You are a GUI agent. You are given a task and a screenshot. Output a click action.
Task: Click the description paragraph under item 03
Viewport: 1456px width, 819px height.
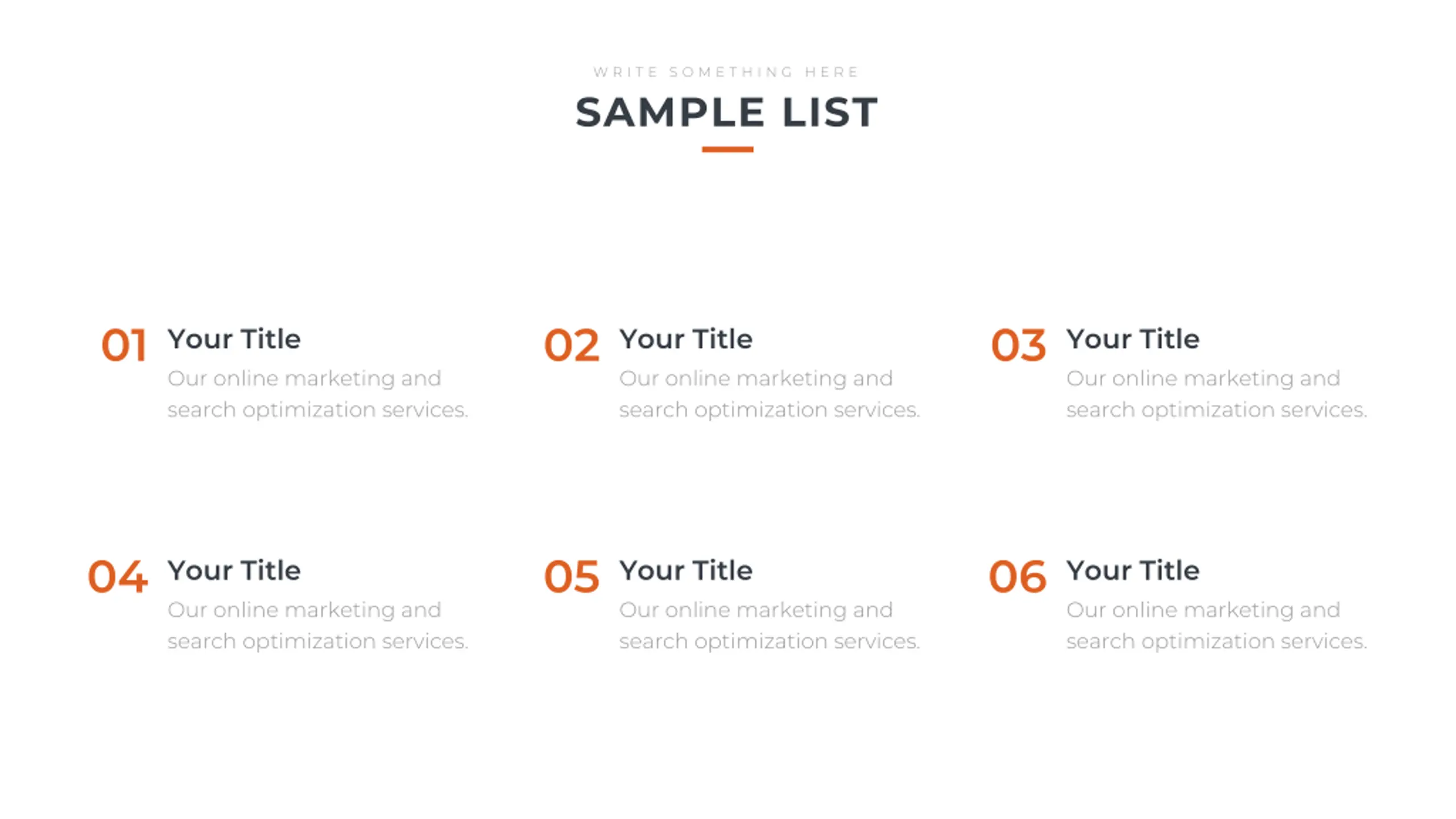click(1216, 394)
